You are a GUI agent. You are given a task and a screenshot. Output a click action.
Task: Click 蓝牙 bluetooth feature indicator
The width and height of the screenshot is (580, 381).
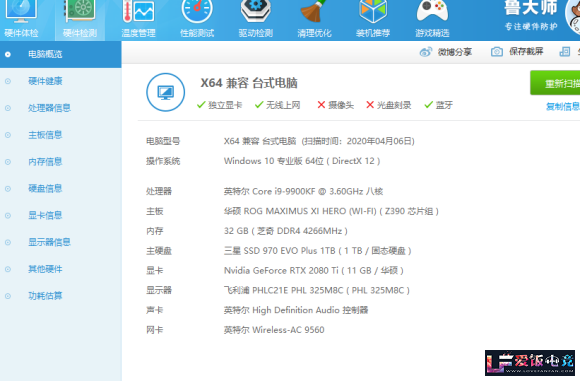pyautogui.click(x=439, y=105)
